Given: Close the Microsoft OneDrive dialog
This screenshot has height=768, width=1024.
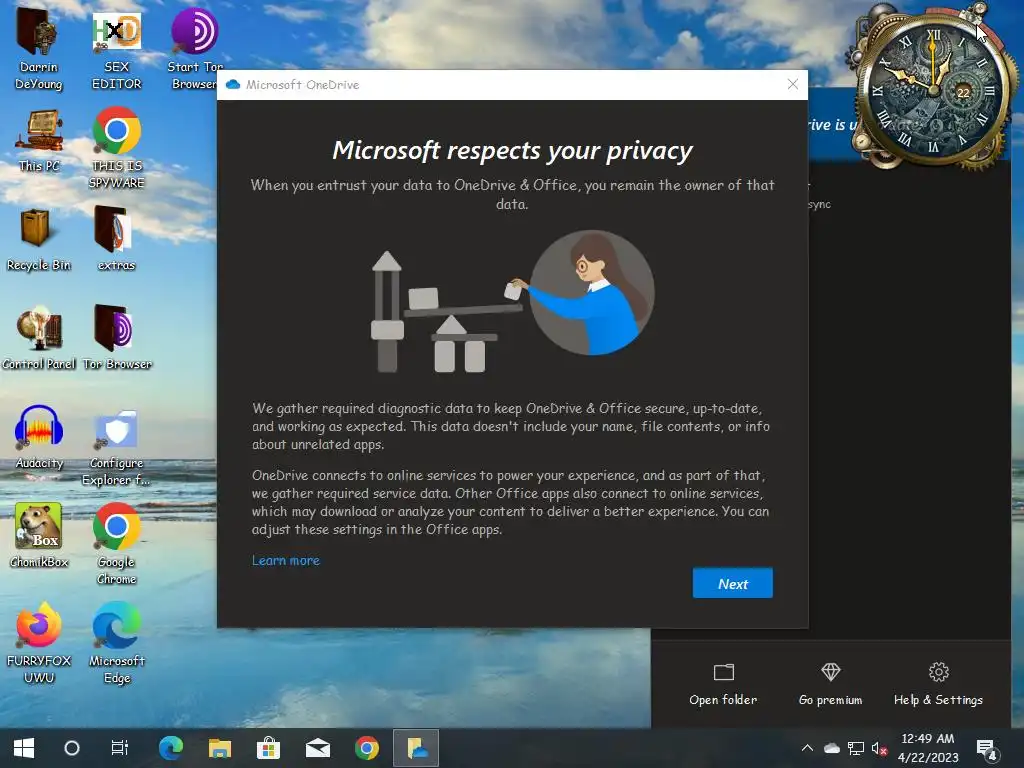Looking at the screenshot, I should (x=792, y=84).
